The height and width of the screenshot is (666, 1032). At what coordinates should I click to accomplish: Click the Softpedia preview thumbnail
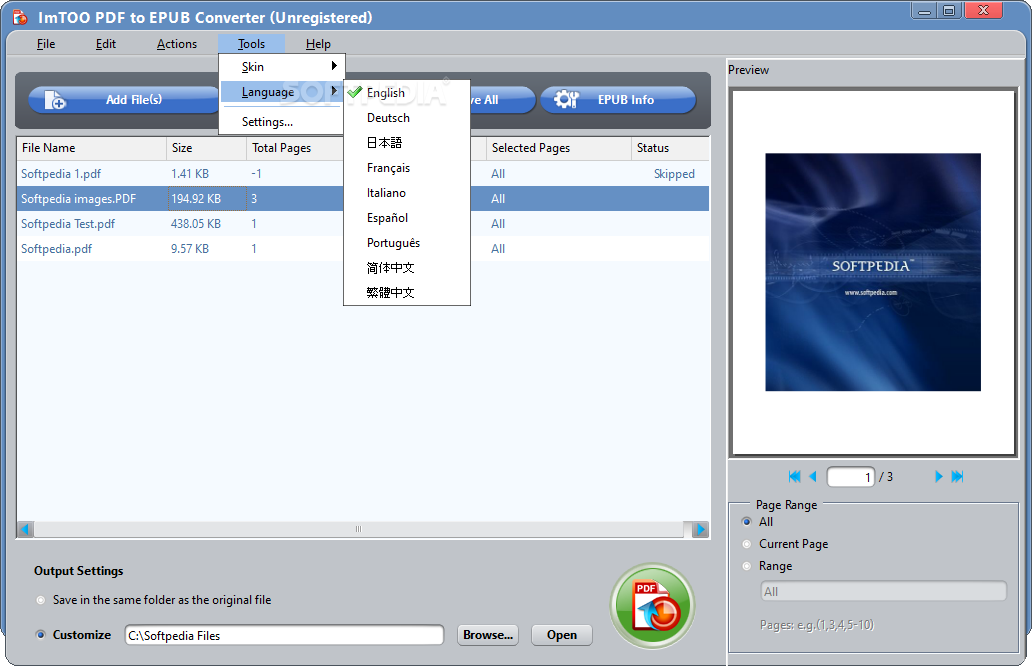point(873,272)
